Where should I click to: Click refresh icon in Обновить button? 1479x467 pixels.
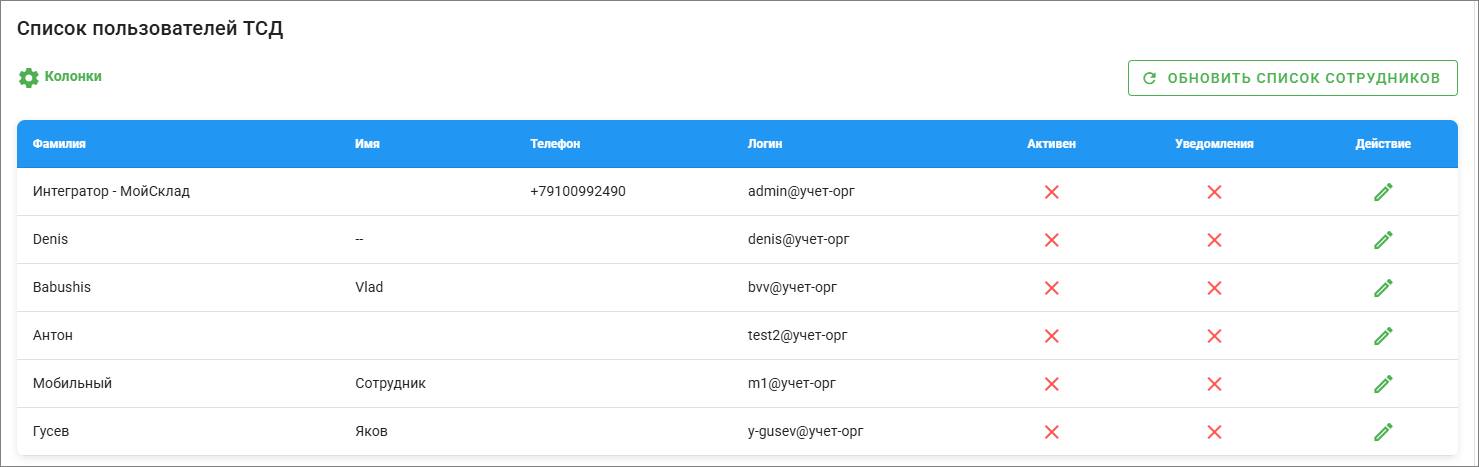[x=1149, y=78]
